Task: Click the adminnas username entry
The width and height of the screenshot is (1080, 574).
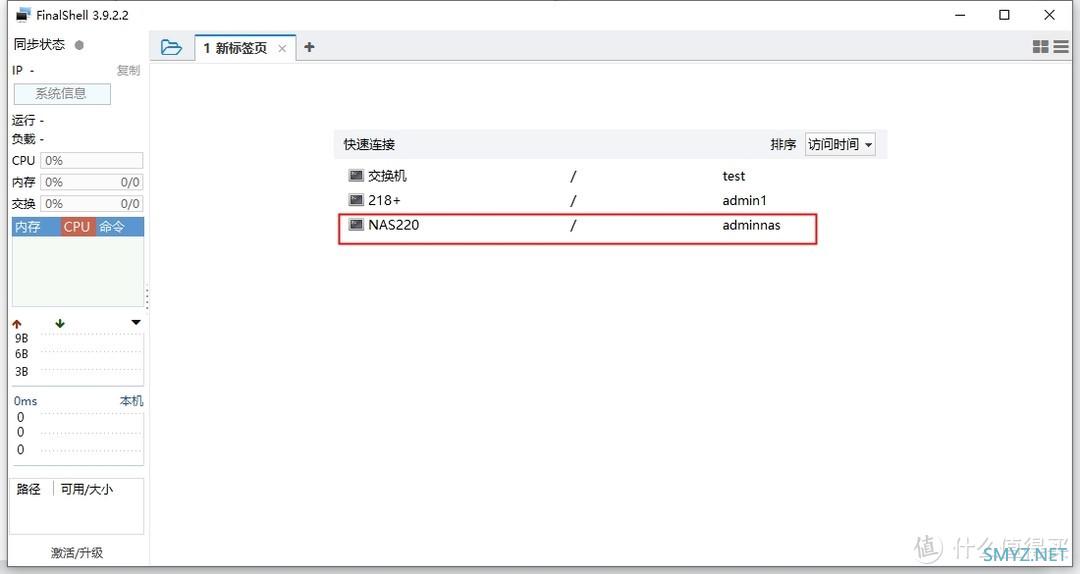Action: [x=751, y=225]
